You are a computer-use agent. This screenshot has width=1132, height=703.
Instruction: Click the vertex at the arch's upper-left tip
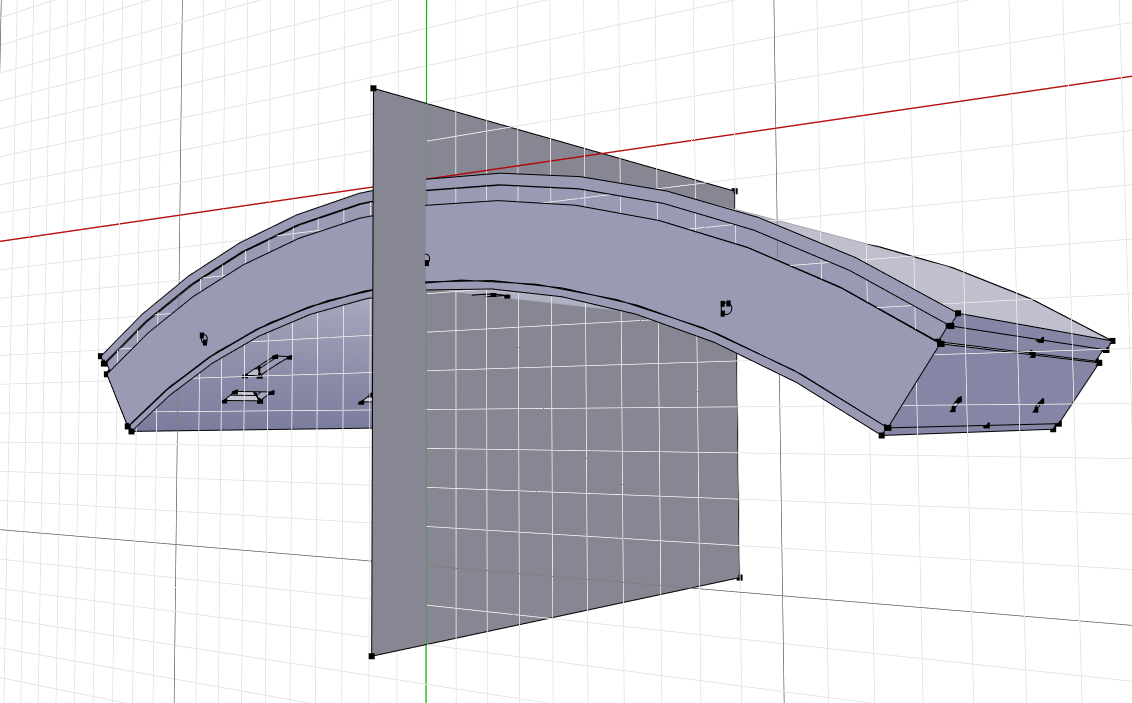pos(102,356)
